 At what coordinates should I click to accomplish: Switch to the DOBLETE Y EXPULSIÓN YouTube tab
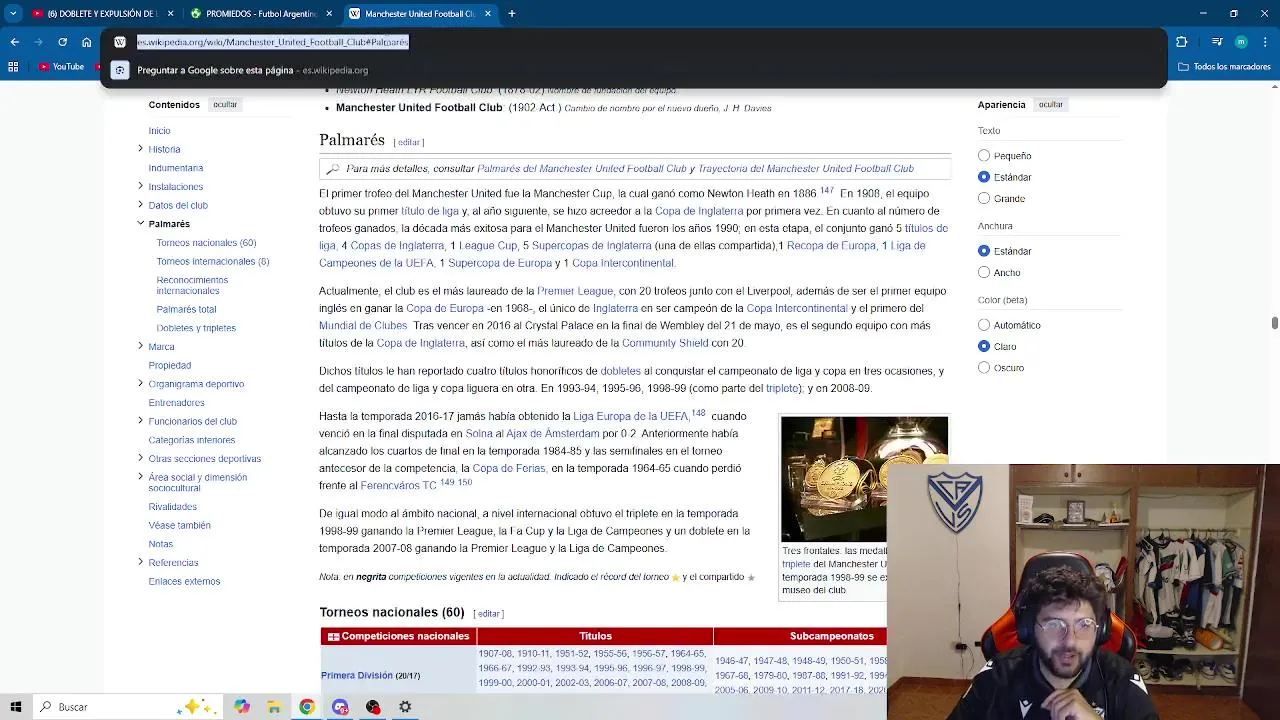pos(103,14)
